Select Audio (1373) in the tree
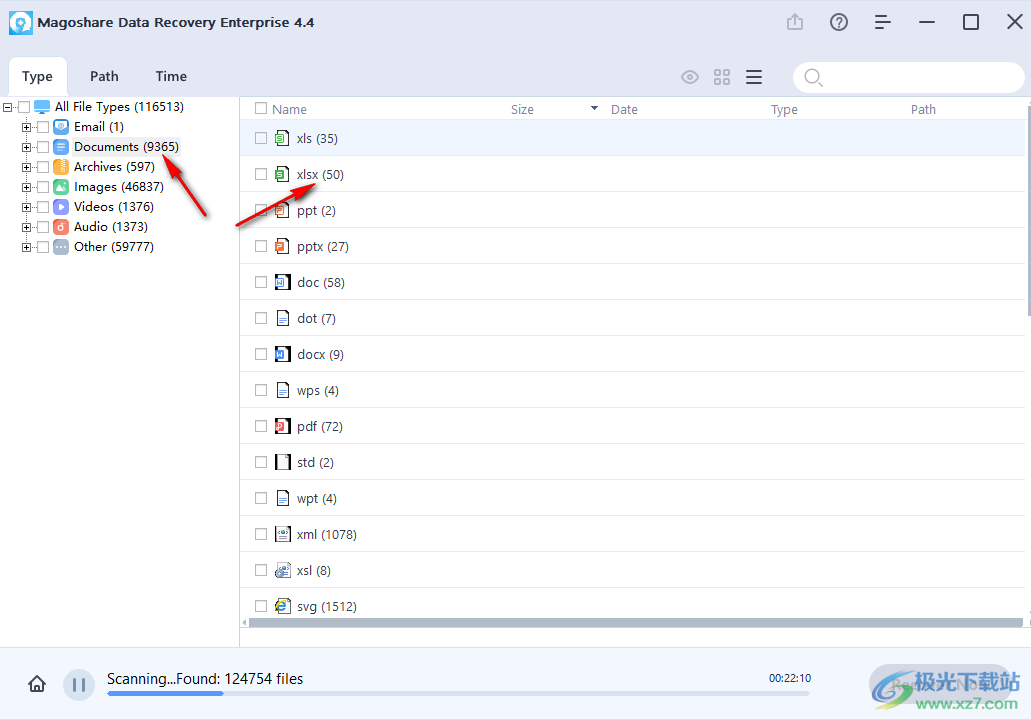The height and width of the screenshot is (720, 1031). pyautogui.click(x=110, y=226)
